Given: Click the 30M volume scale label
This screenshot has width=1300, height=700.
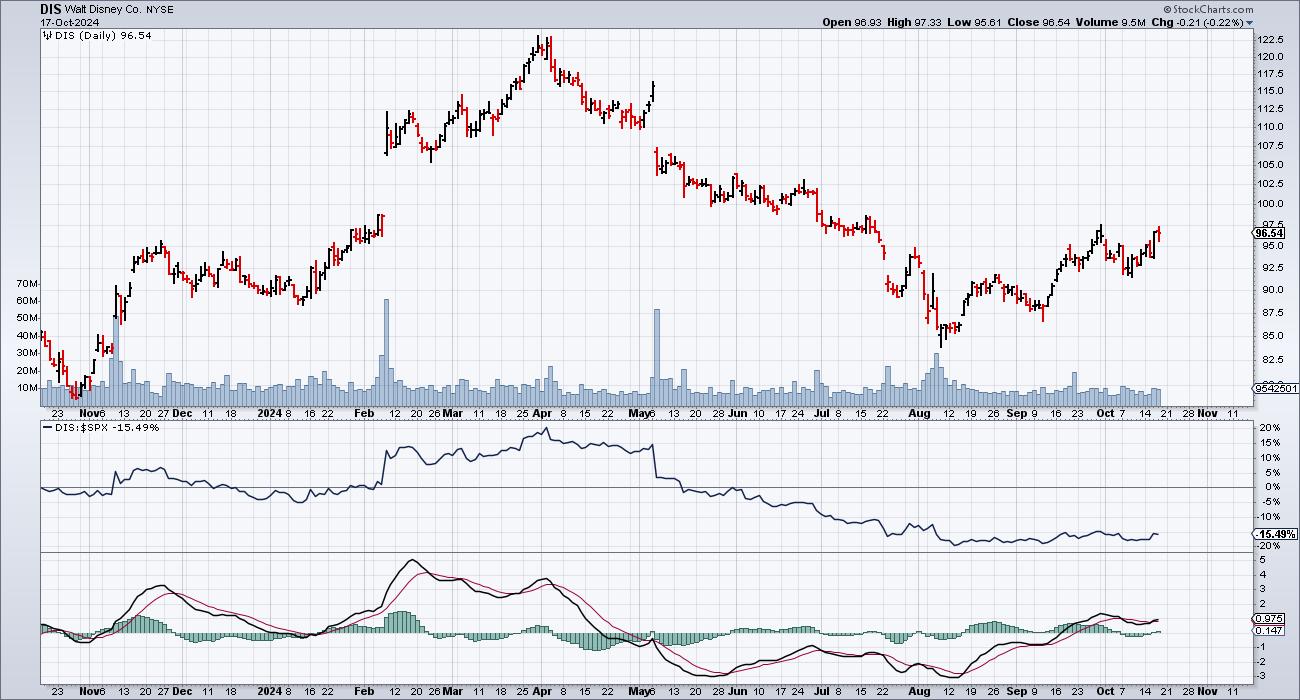Looking at the screenshot, I should pyautogui.click(x=28, y=353).
